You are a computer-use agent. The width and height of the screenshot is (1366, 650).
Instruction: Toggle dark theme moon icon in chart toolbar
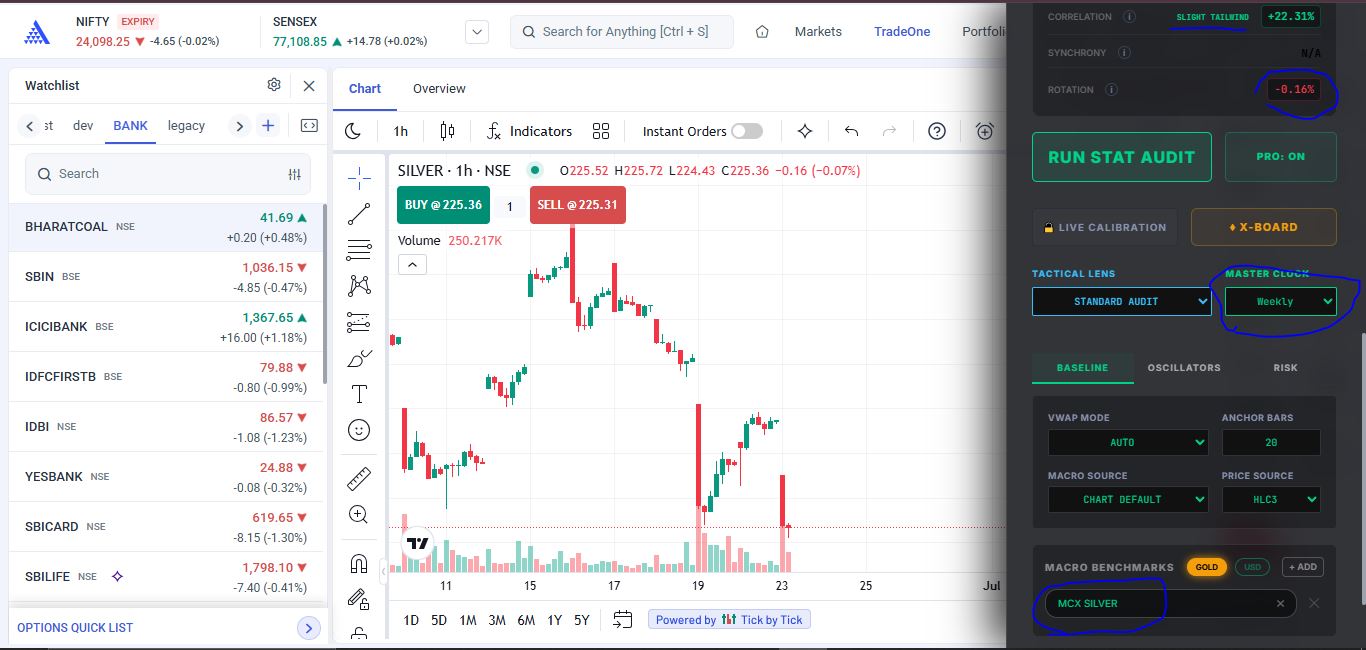353,131
